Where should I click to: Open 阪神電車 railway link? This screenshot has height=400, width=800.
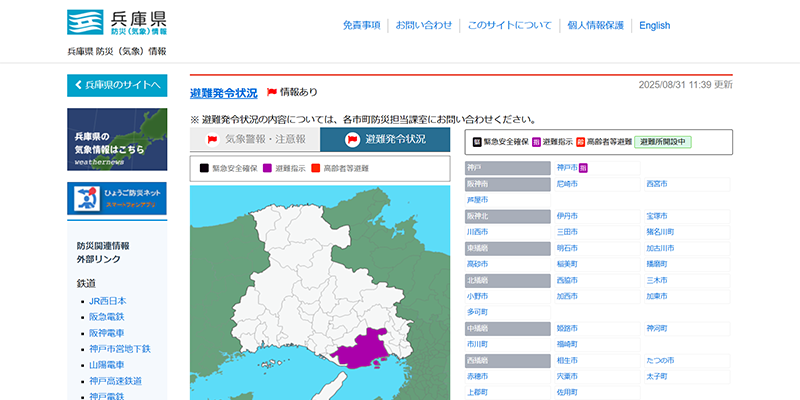pos(107,333)
